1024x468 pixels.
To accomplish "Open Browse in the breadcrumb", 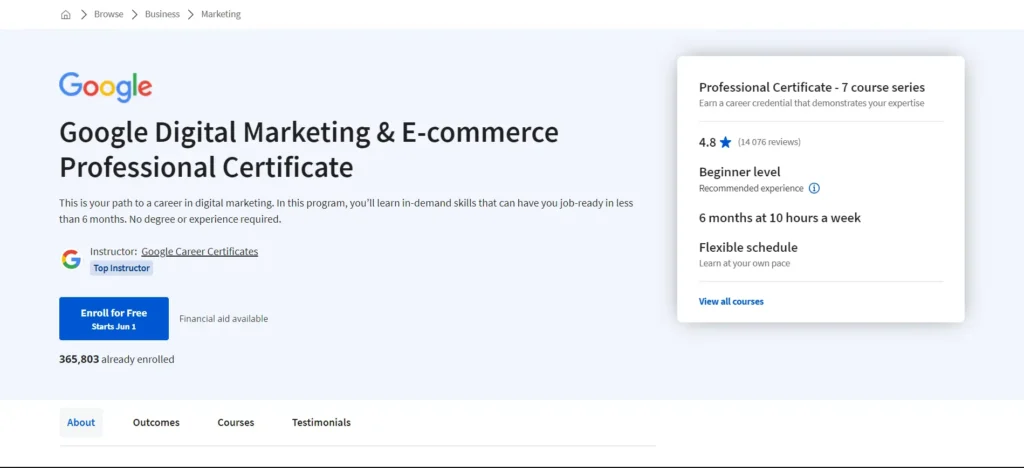I will tap(108, 14).
